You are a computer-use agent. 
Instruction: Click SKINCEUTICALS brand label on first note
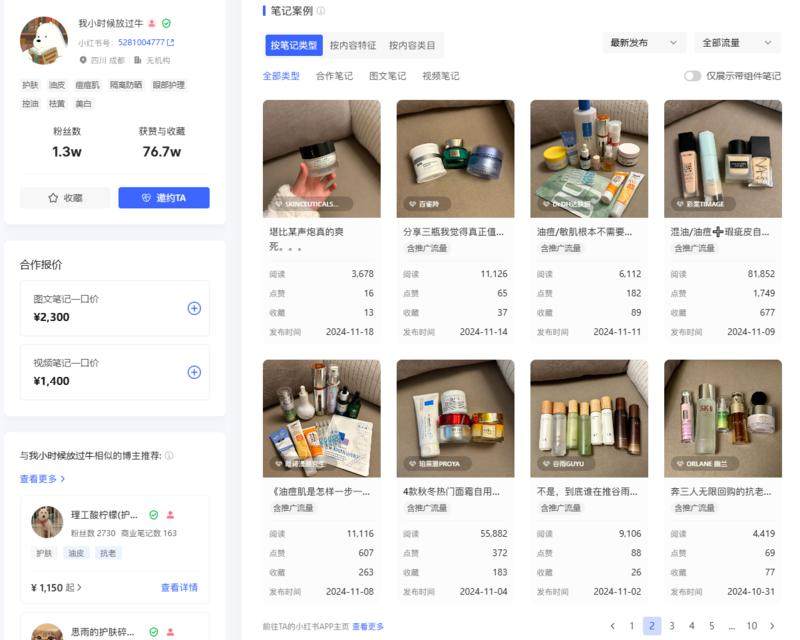coord(311,204)
